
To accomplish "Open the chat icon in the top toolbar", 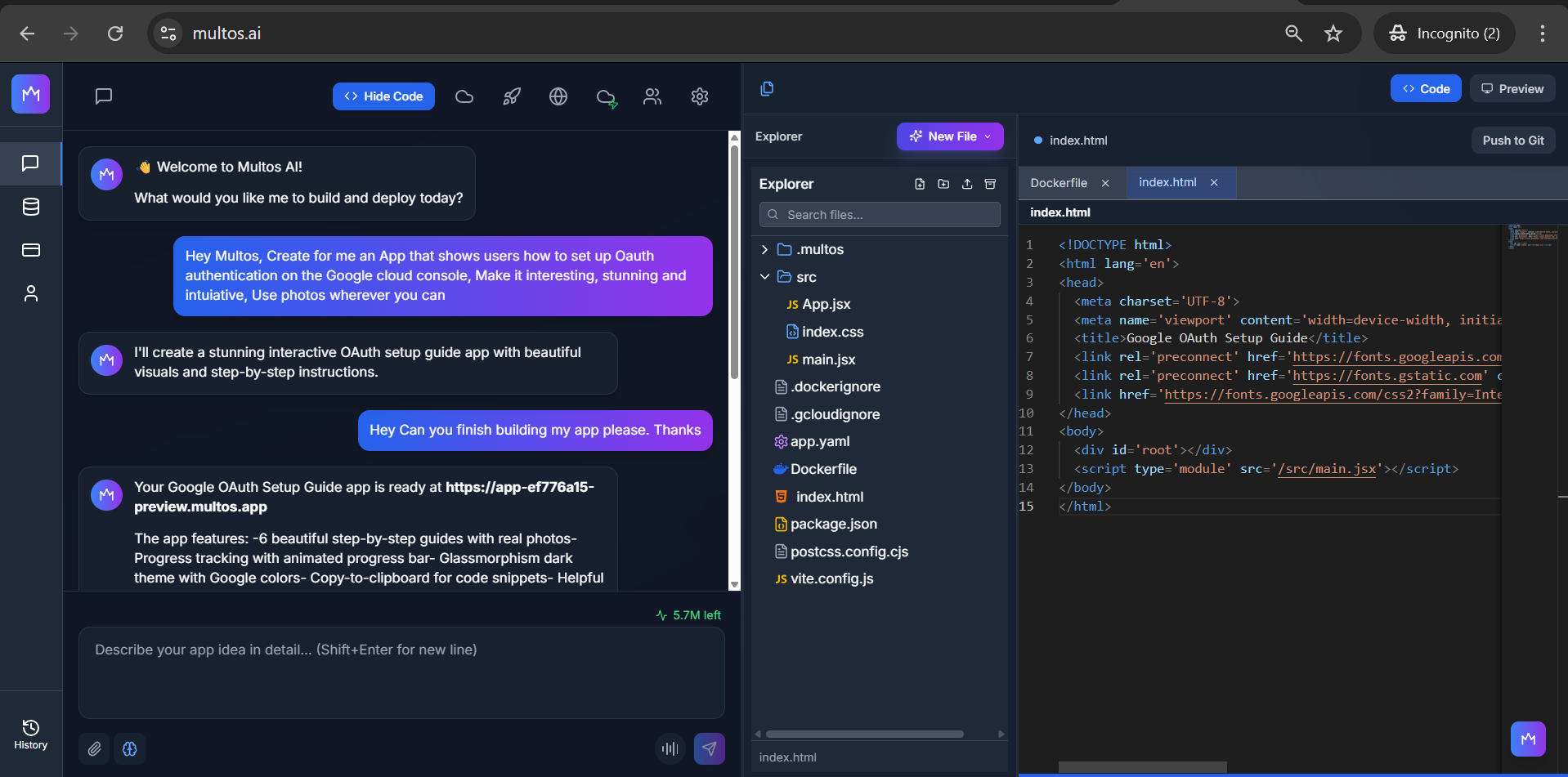I will click(x=104, y=96).
